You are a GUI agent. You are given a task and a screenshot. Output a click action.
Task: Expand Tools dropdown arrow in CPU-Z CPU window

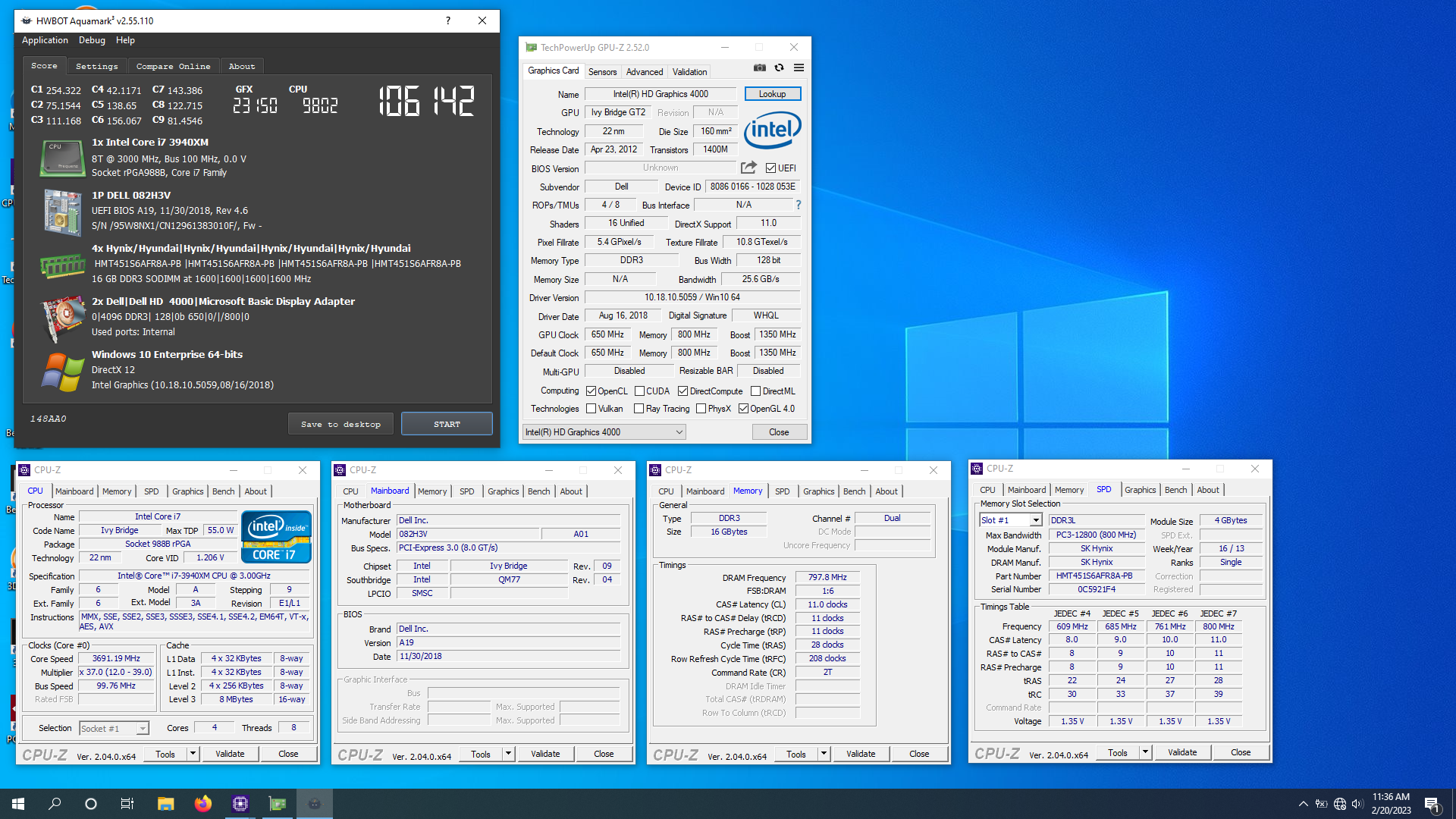tap(193, 754)
